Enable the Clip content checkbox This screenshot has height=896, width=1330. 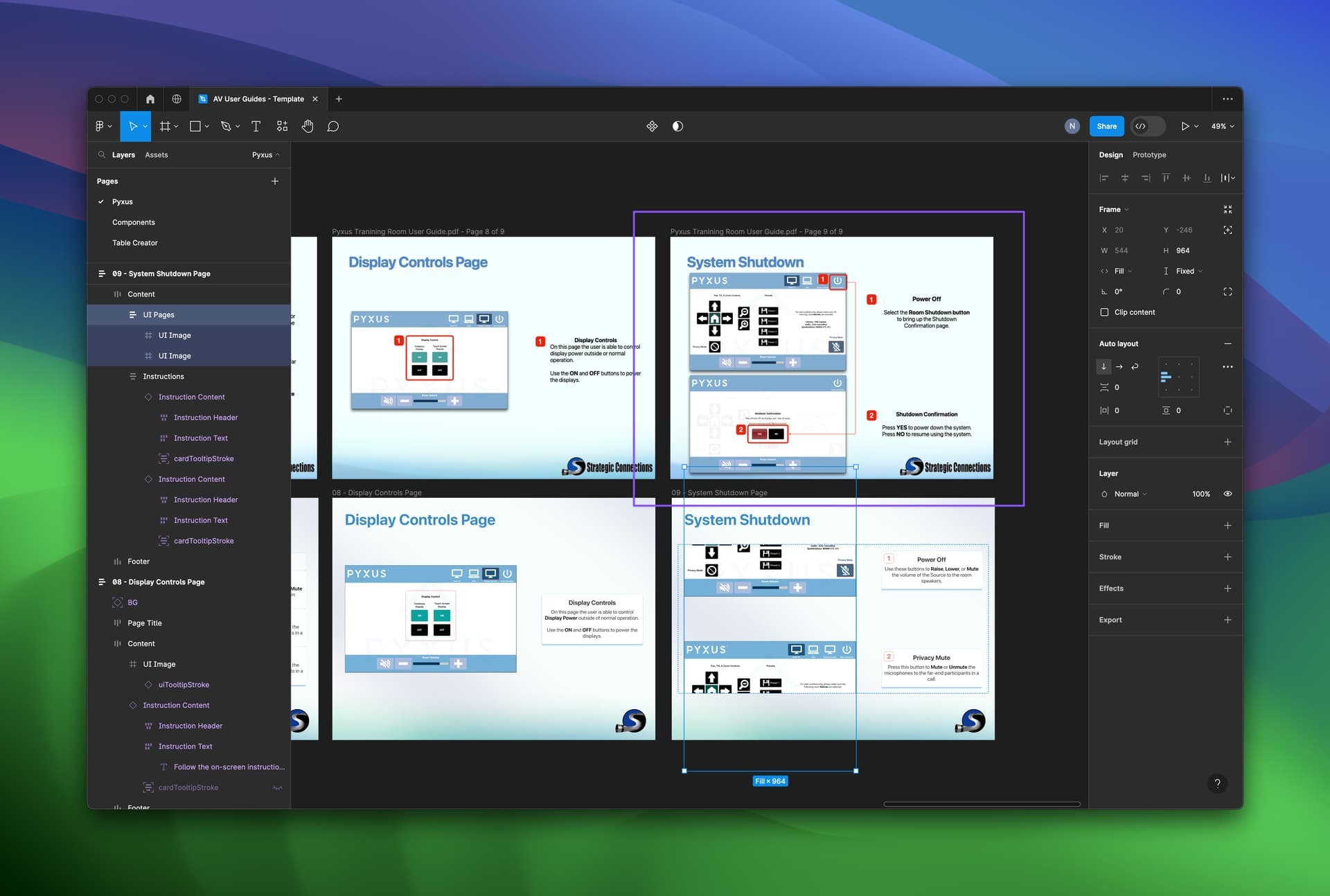pyautogui.click(x=1104, y=312)
